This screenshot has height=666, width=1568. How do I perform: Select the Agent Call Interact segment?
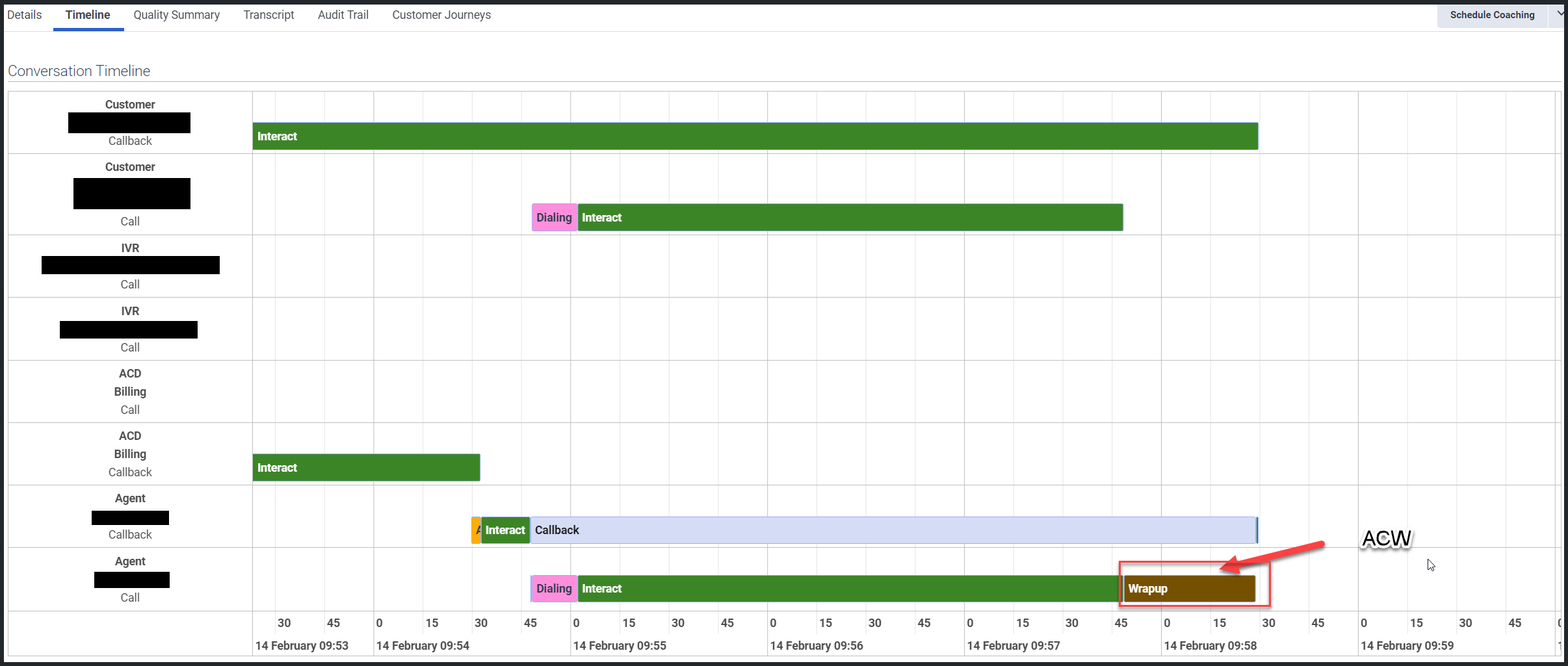[850, 589]
